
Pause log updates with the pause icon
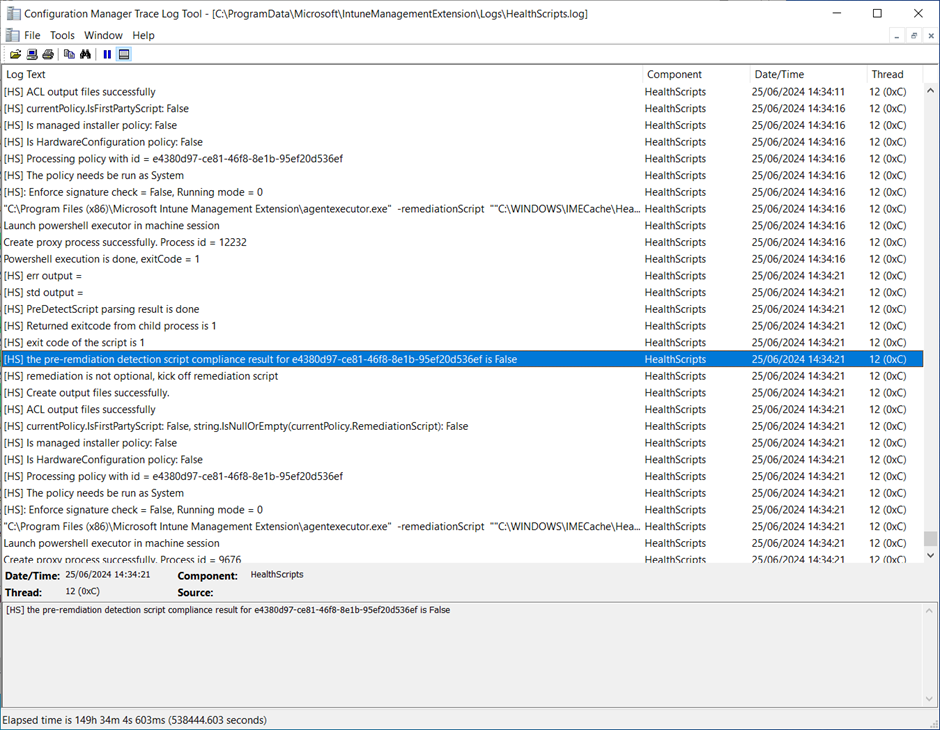click(107, 54)
